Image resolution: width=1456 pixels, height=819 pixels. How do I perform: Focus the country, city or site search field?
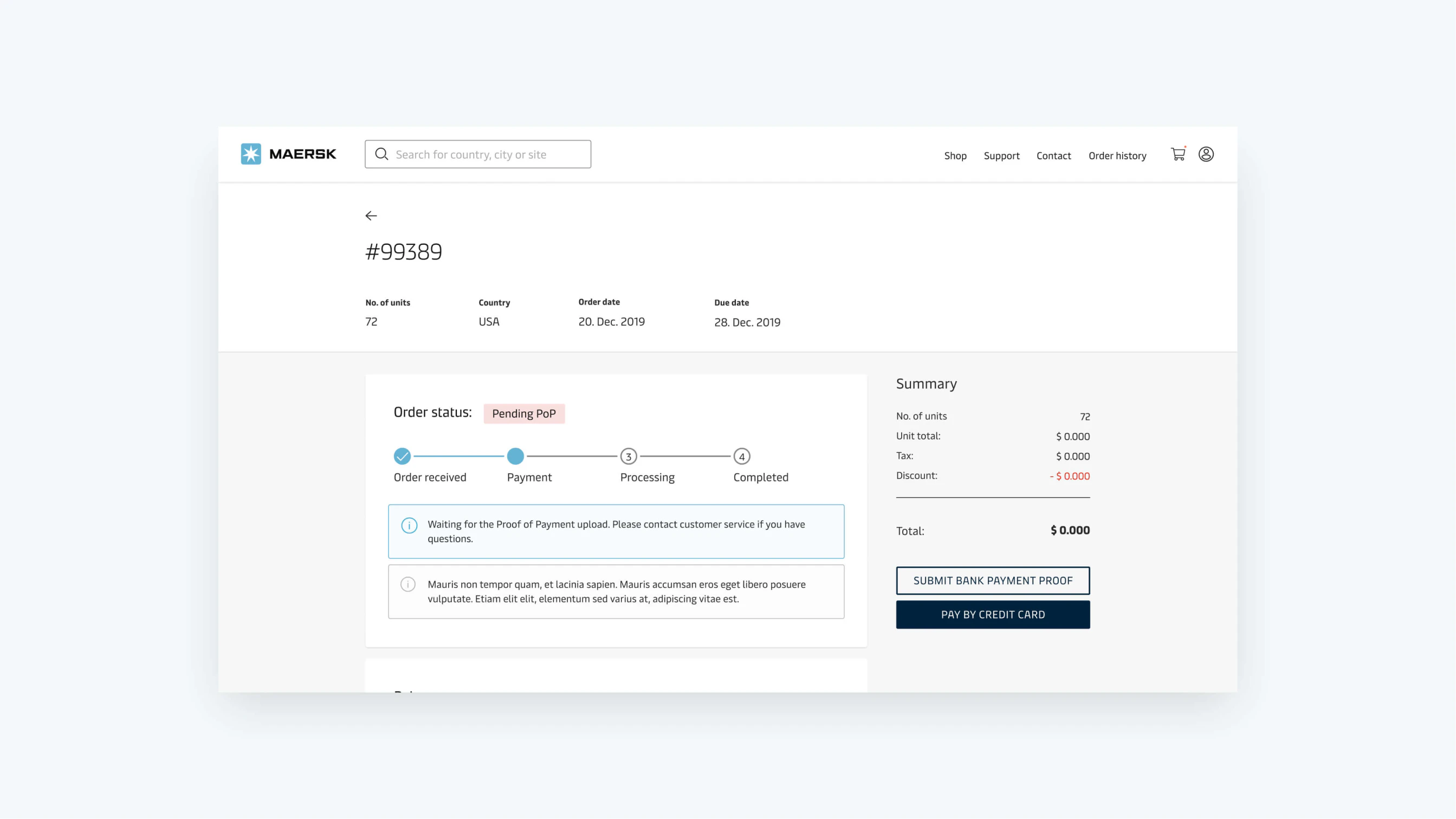click(x=478, y=154)
